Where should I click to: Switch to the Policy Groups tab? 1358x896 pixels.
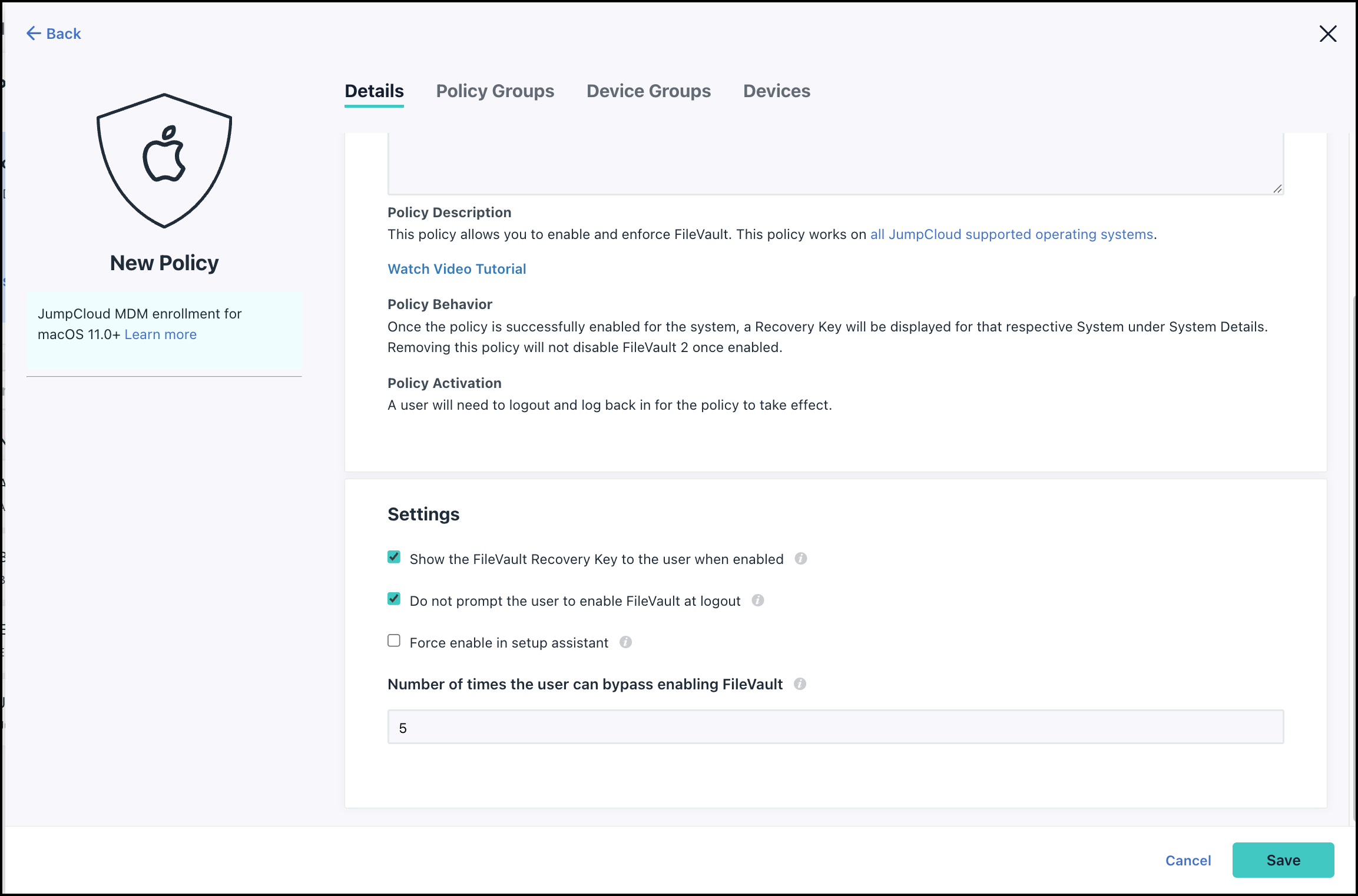(495, 91)
